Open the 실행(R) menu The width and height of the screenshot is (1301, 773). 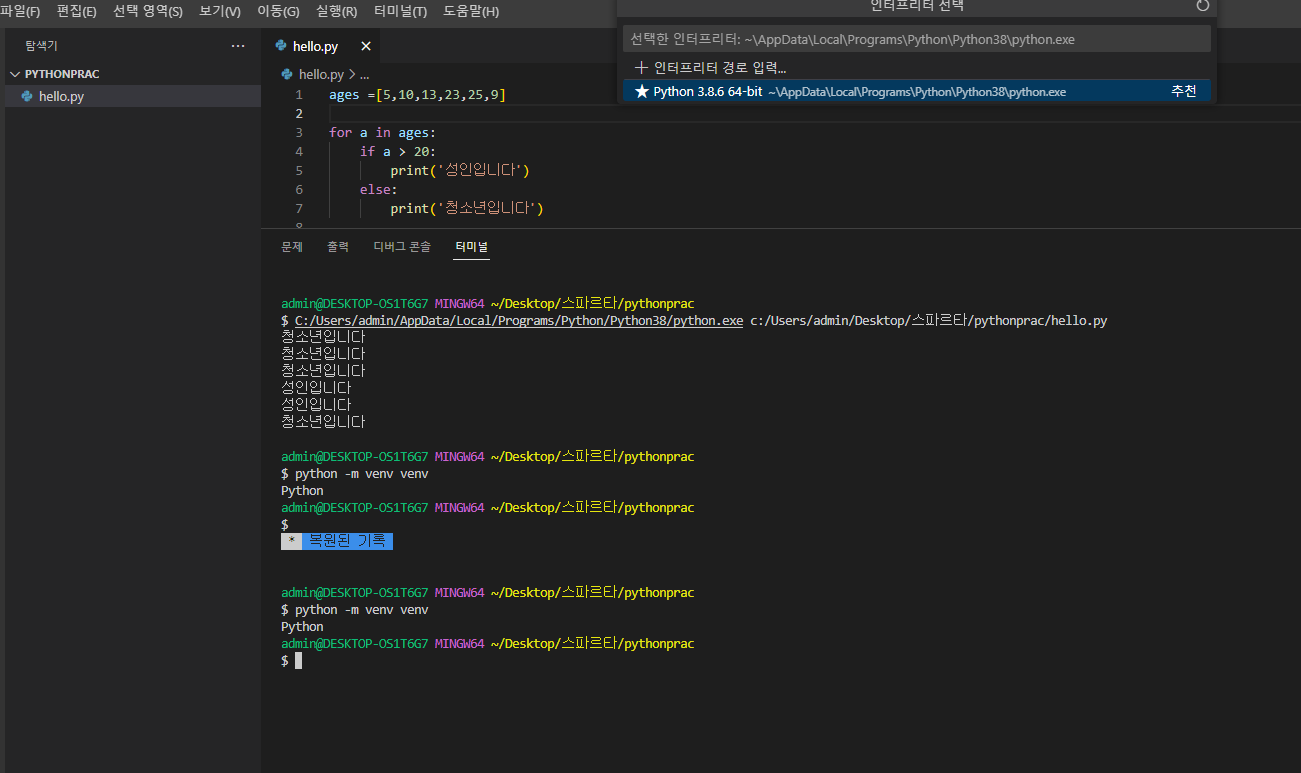[x=336, y=12]
